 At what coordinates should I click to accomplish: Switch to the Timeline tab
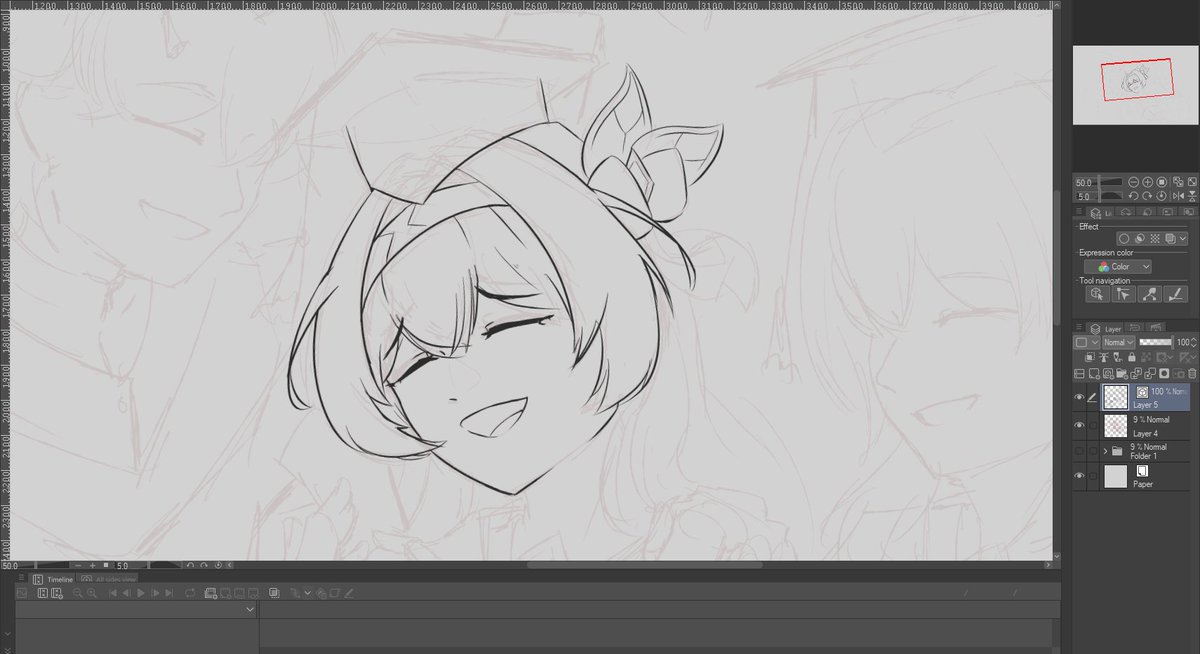point(52,579)
